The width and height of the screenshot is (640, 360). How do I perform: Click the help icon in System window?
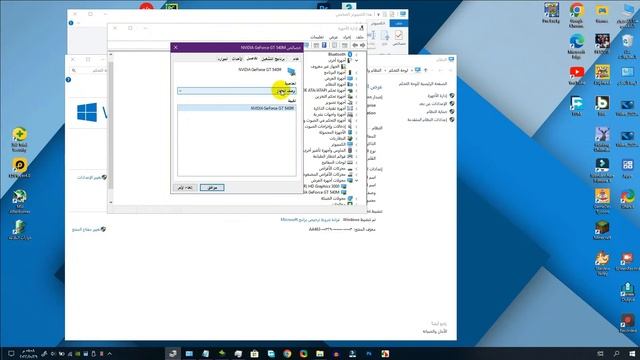pos(69,80)
